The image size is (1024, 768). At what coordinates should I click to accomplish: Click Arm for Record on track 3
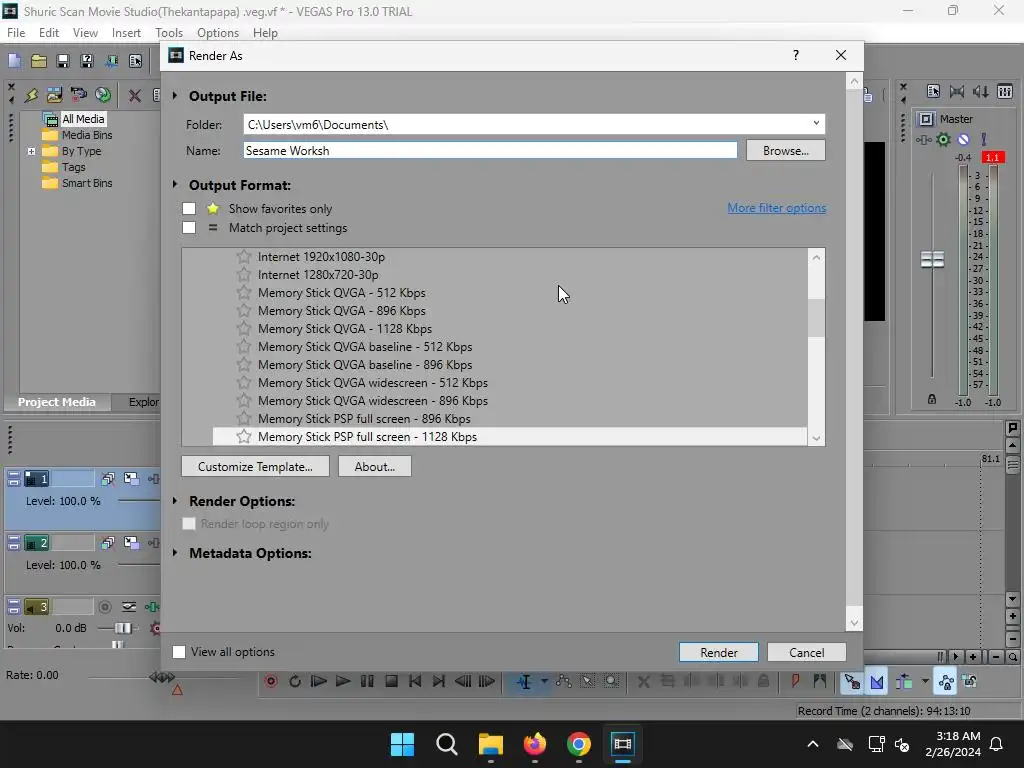pyautogui.click(x=104, y=607)
